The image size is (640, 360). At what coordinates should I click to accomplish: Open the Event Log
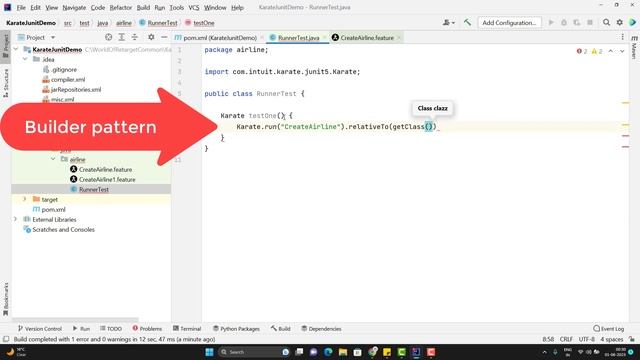(x=609, y=329)
